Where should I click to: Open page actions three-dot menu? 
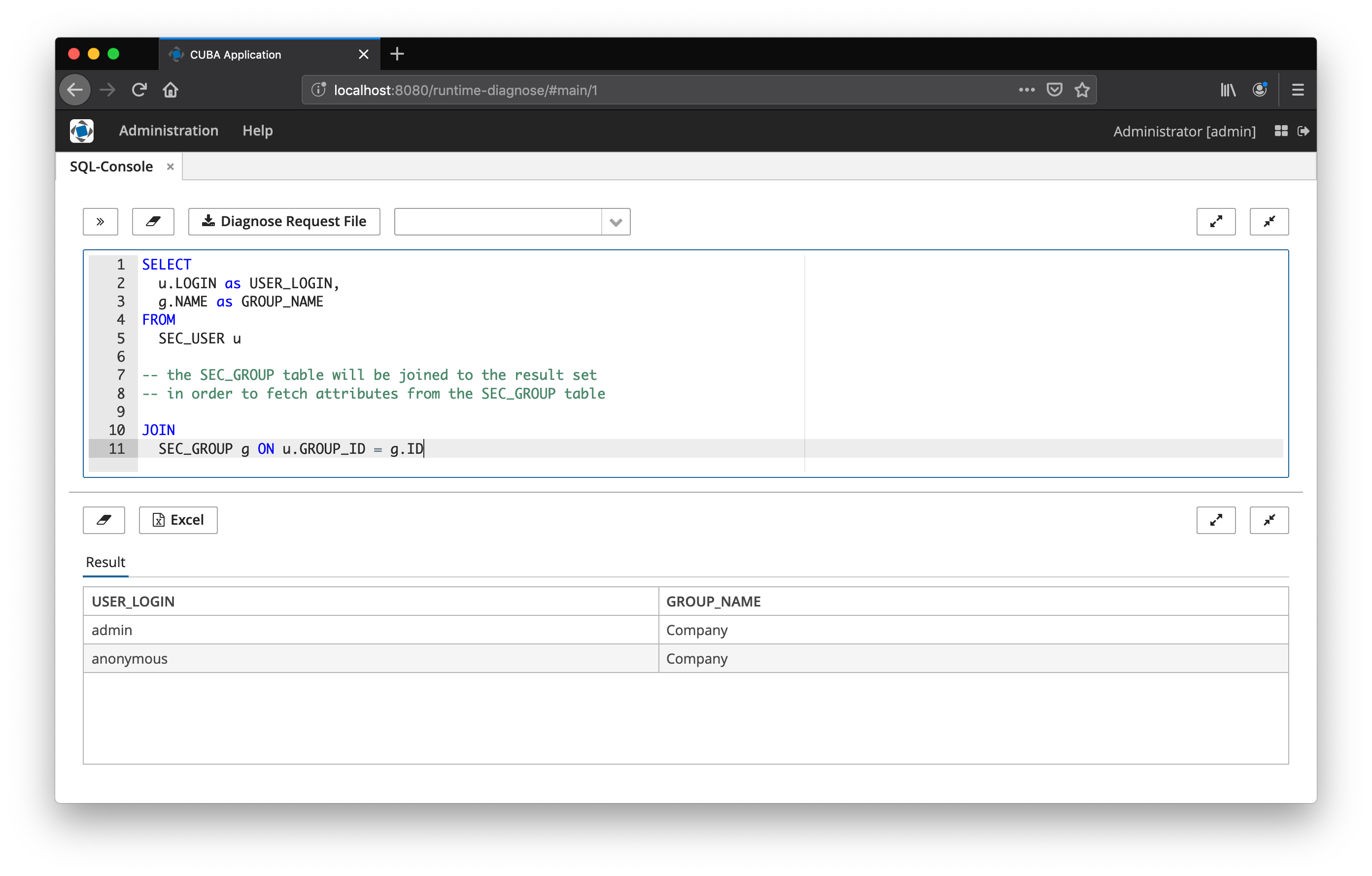(x=1027, y=89)
